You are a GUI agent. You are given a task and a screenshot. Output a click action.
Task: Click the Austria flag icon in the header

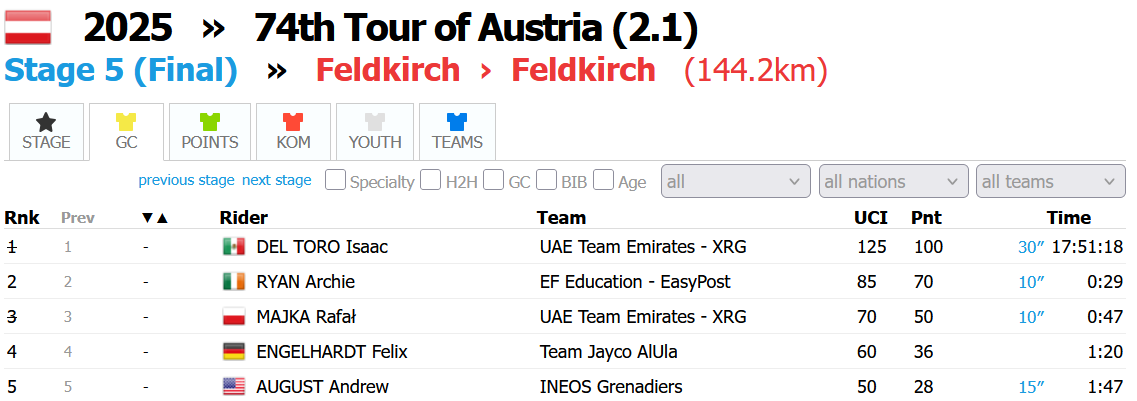(x=28, y=28)
